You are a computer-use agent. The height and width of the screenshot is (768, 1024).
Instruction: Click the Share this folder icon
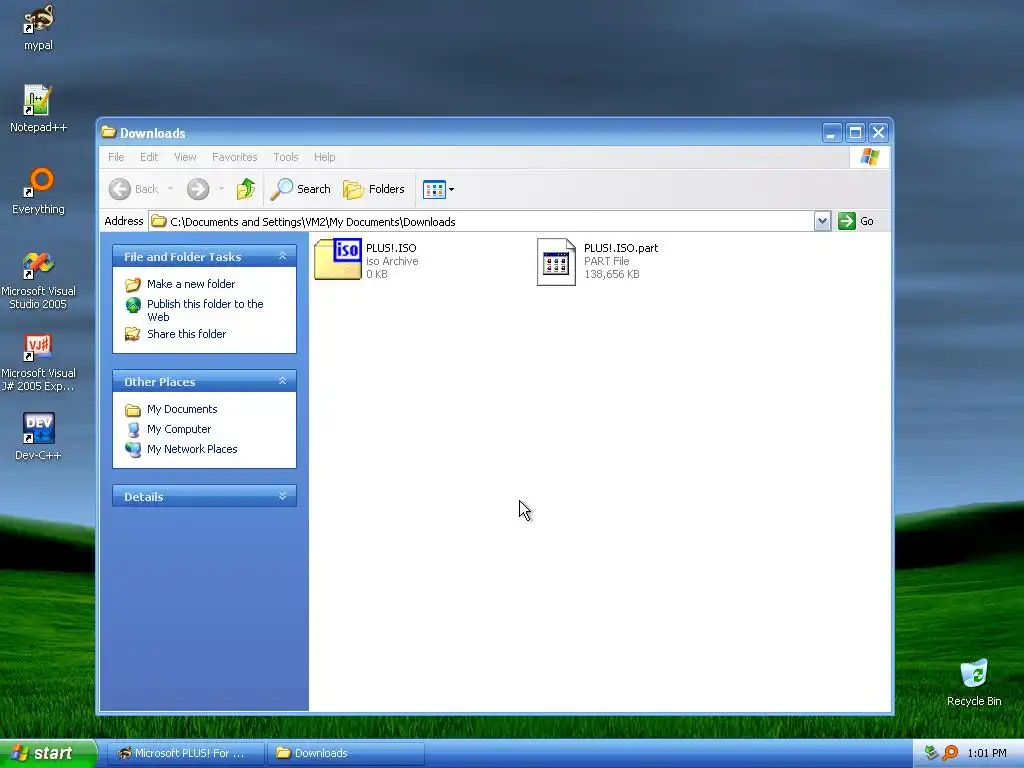point(133,334)
